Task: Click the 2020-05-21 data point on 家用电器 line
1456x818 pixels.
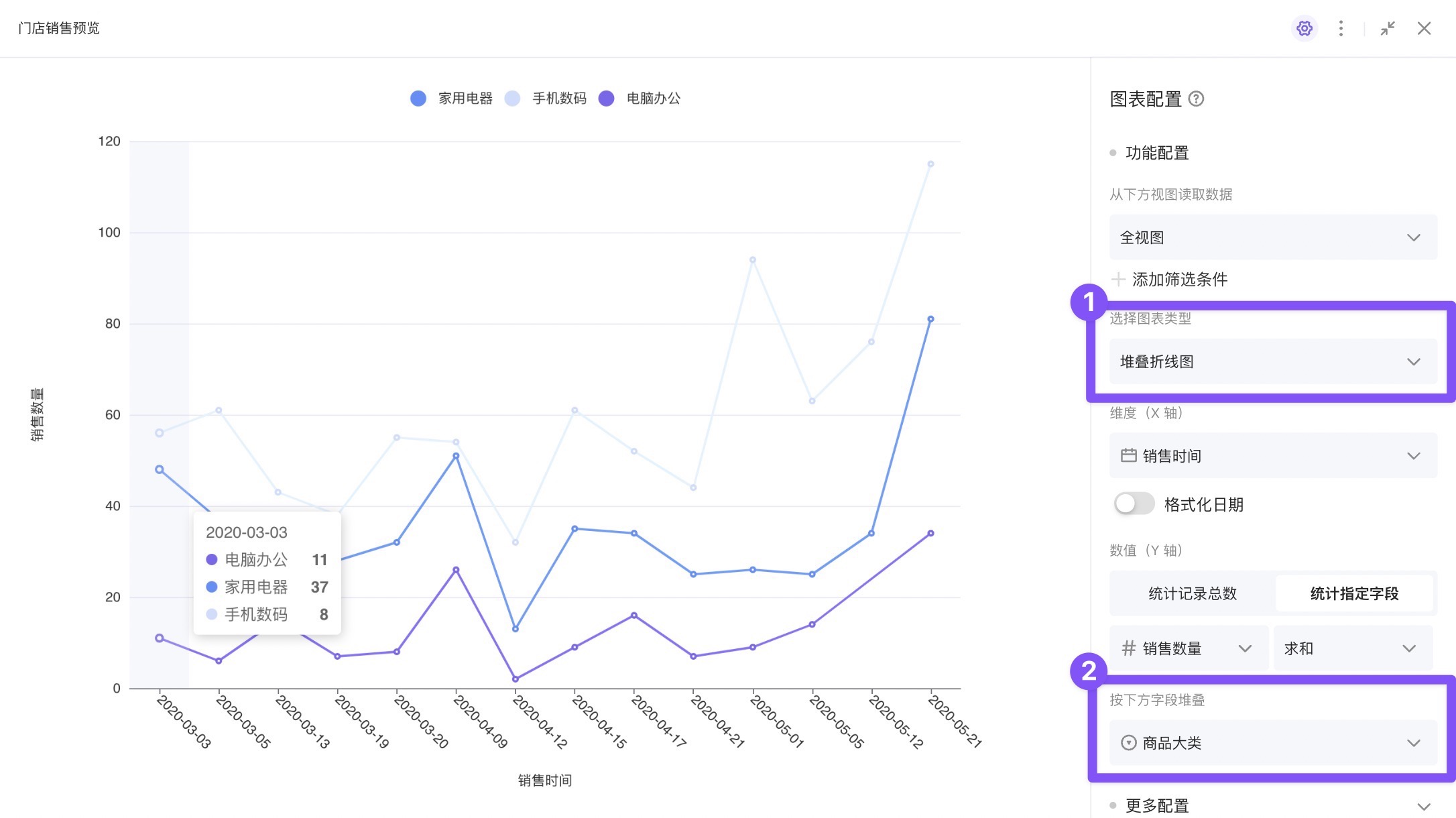Action: 930,319
